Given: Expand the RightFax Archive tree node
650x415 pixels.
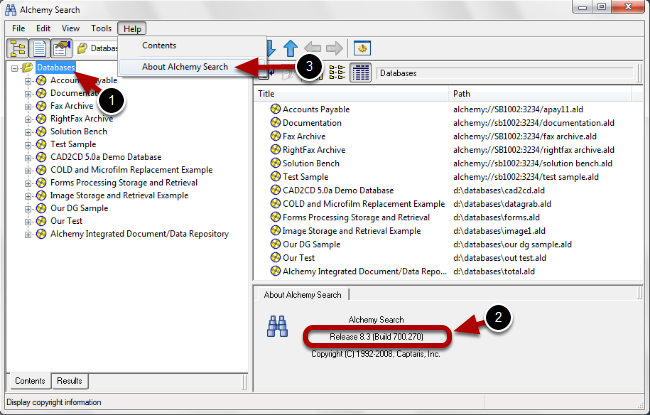Looking at the screenshot, I should 28,119.
